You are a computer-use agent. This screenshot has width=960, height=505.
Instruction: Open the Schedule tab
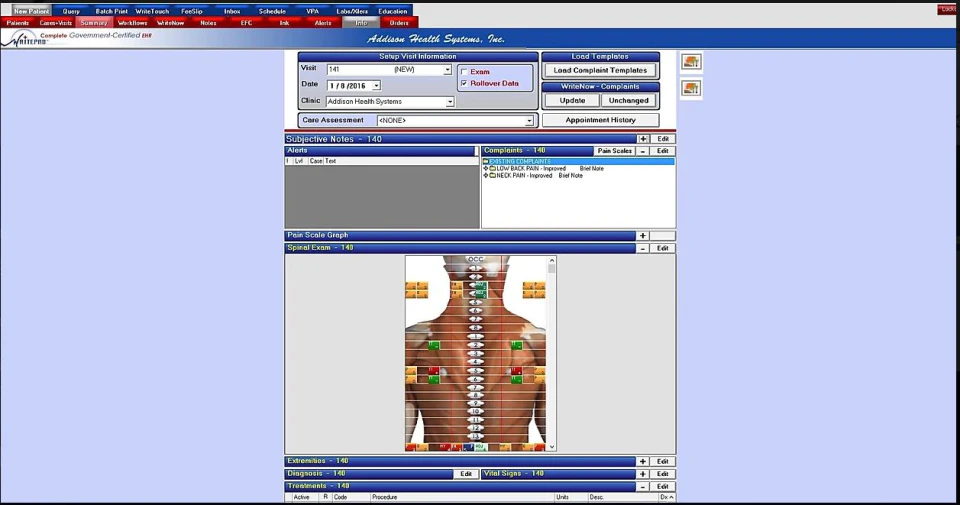click(x=272, y=11)
